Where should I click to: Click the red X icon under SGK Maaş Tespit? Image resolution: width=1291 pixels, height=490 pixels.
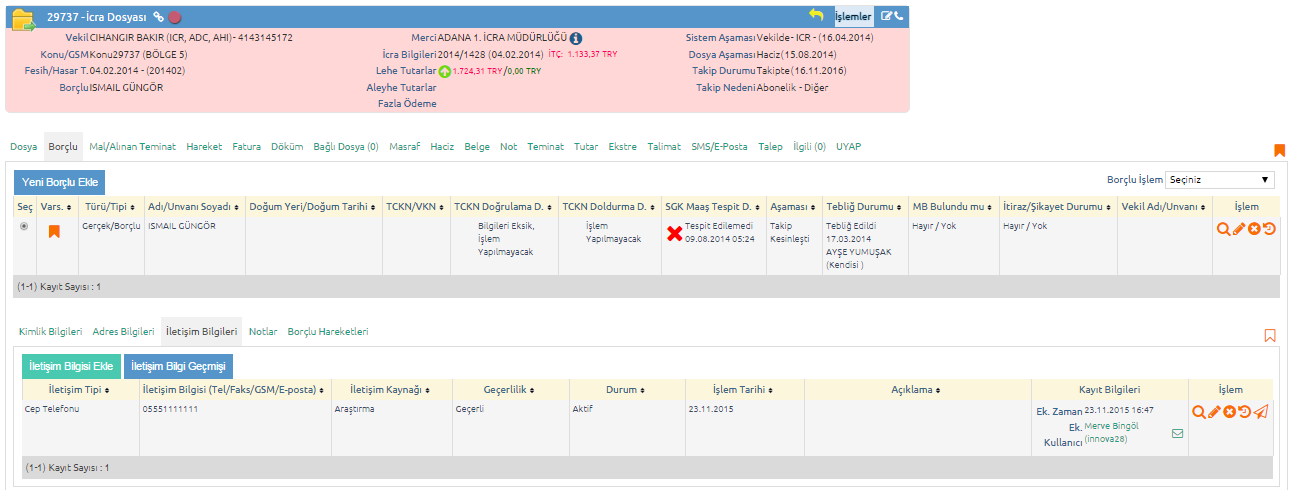coord(675,233)
